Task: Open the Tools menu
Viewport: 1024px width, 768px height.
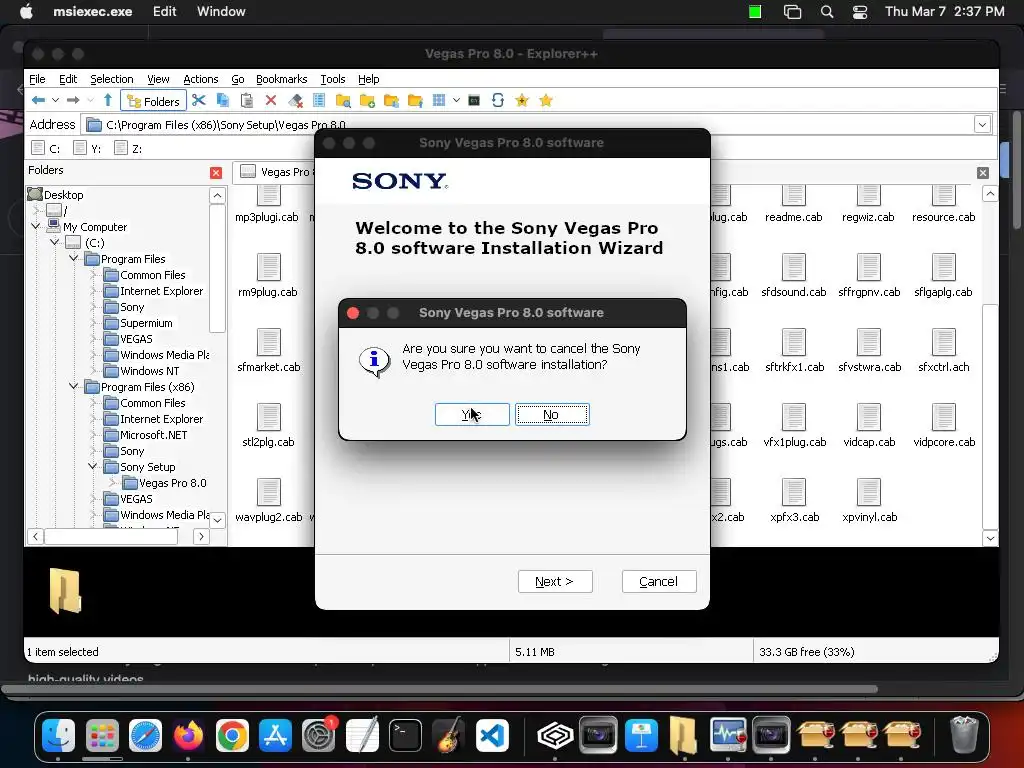Action: (x=332, y=79)
